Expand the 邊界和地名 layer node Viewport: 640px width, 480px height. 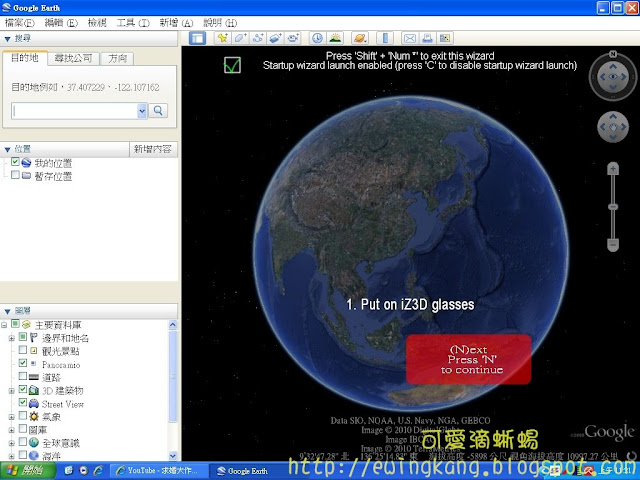[11, 338]
